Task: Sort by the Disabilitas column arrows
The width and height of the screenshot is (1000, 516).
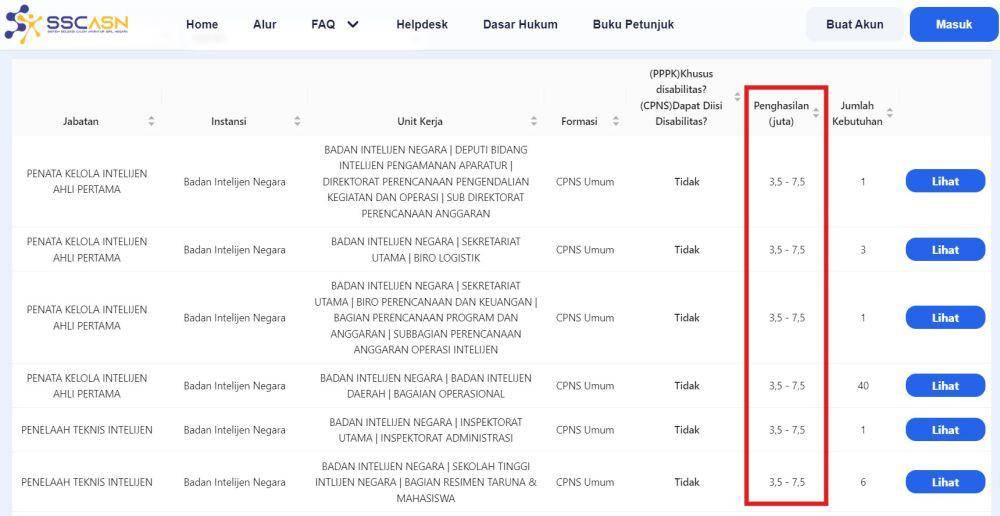Action: (737, 97)
